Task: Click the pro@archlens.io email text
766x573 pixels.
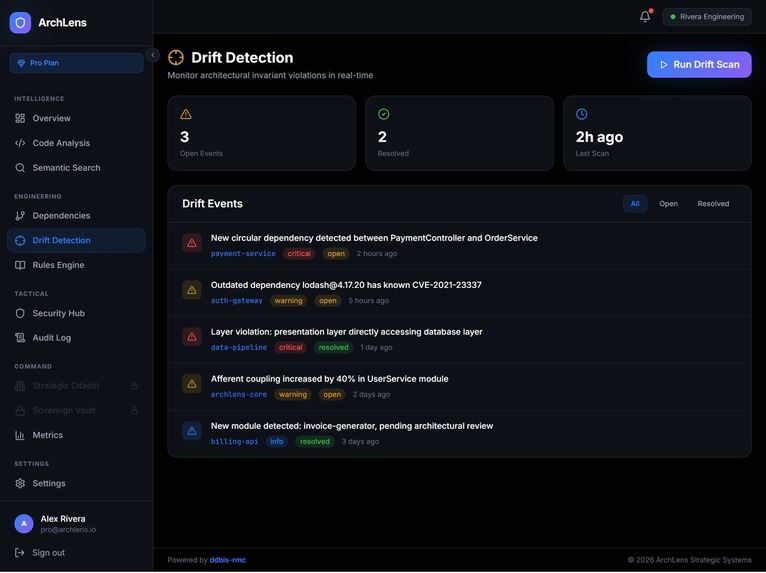Action: pos(68,530)
